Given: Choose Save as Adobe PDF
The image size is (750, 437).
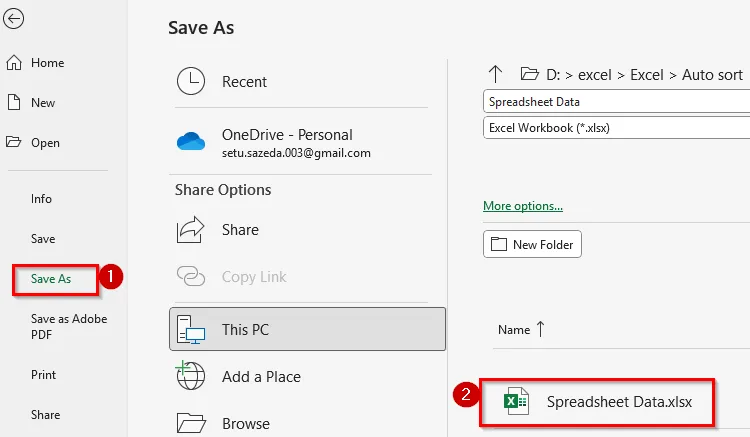Looking at the screenshot, I should [x=69, y=327].
